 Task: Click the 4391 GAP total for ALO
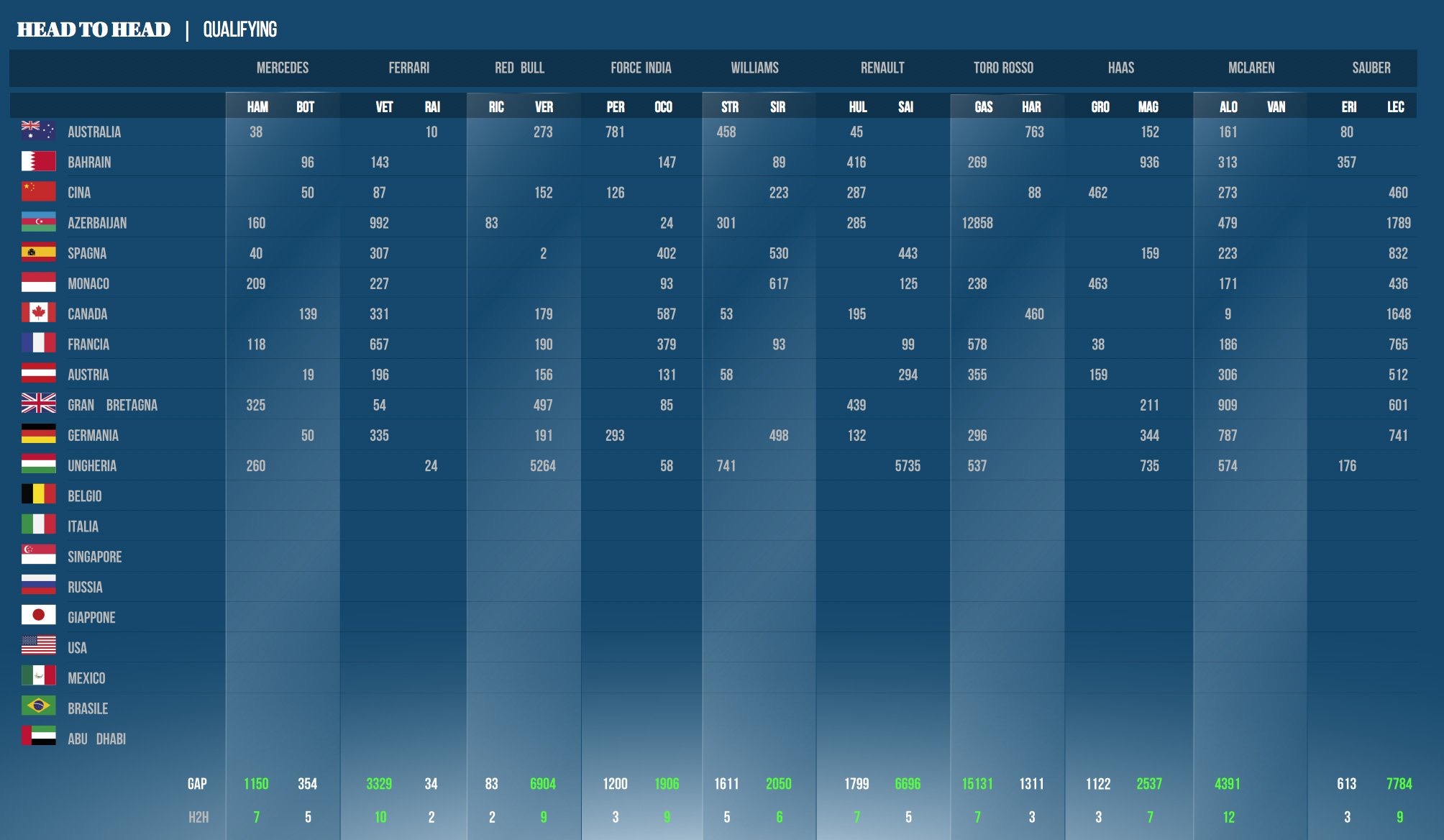click(x=1228, y=784)
